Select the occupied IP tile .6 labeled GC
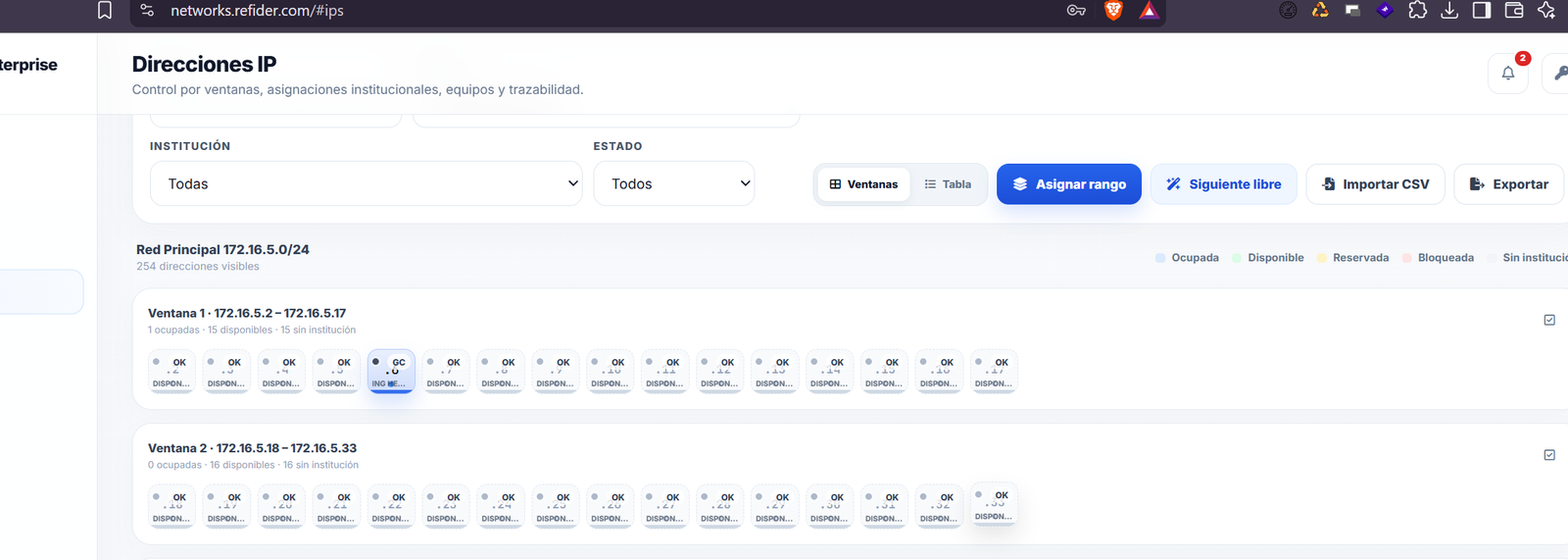Screen dimensions: 1568x560 pyautogui.click(x=391, y=372)
